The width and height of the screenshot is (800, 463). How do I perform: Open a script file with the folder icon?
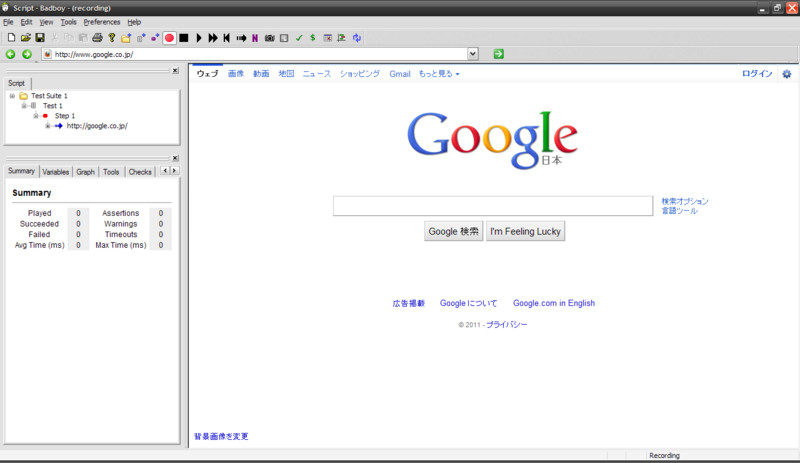[26, 38]
